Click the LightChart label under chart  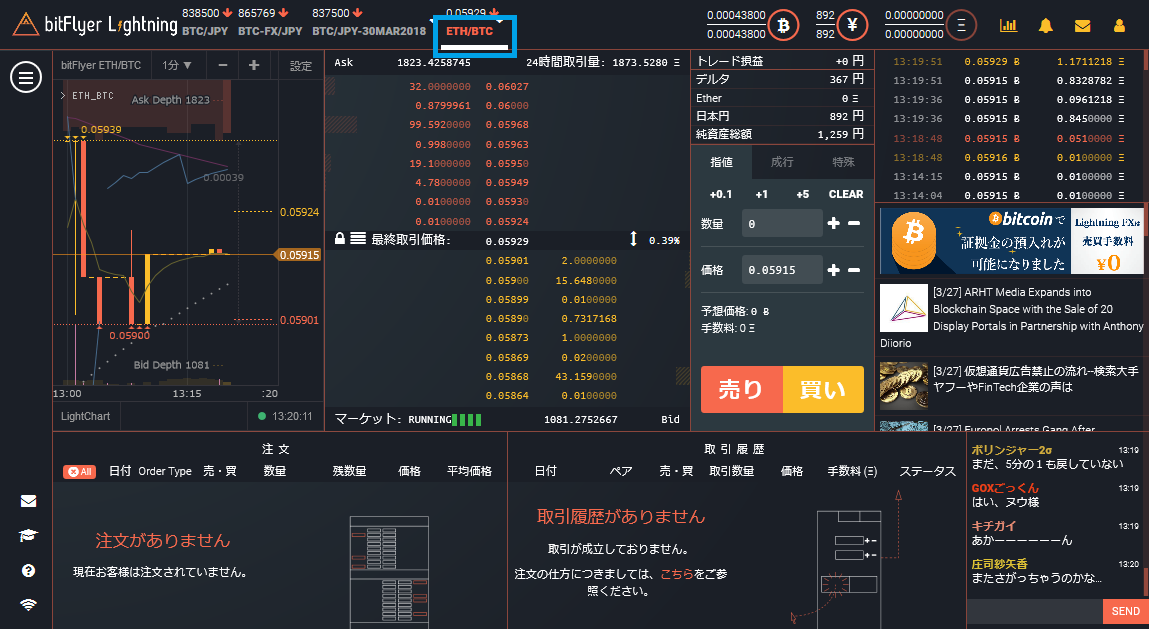coord(85,416)
